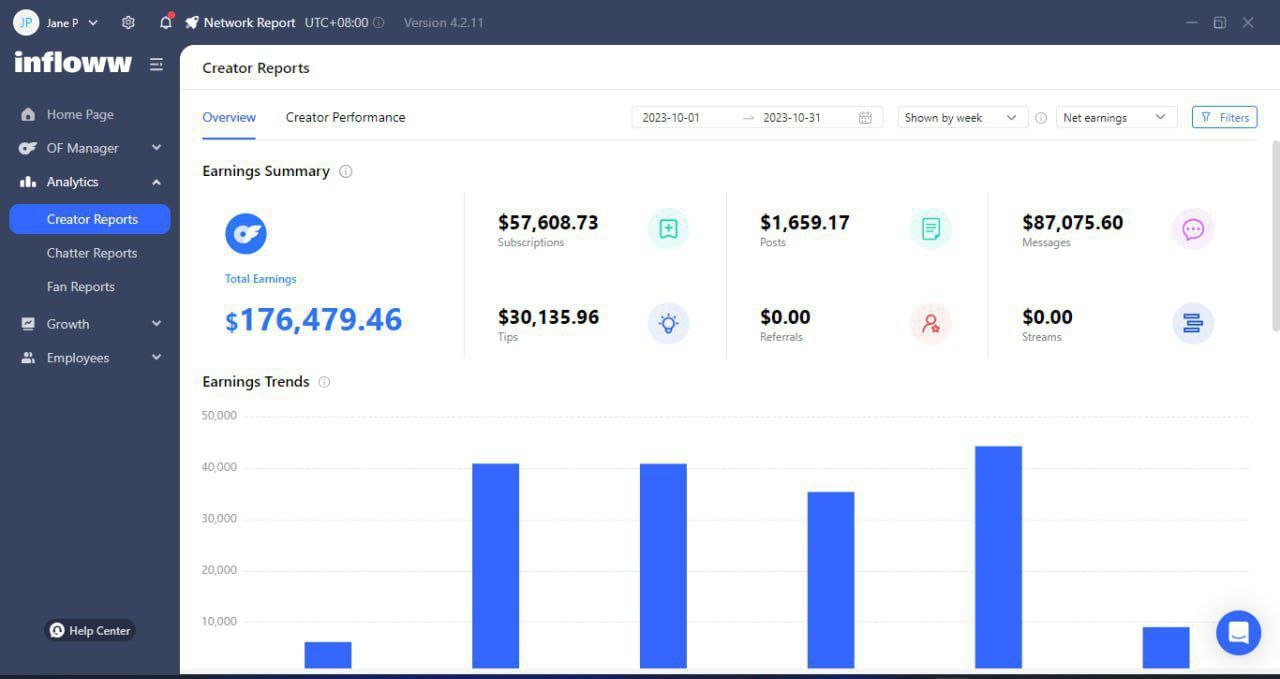Image resolution: width=1280 pixels, height=679 pixels.
Task: Open the Help Center button
Action: click(x=90, y=631)
